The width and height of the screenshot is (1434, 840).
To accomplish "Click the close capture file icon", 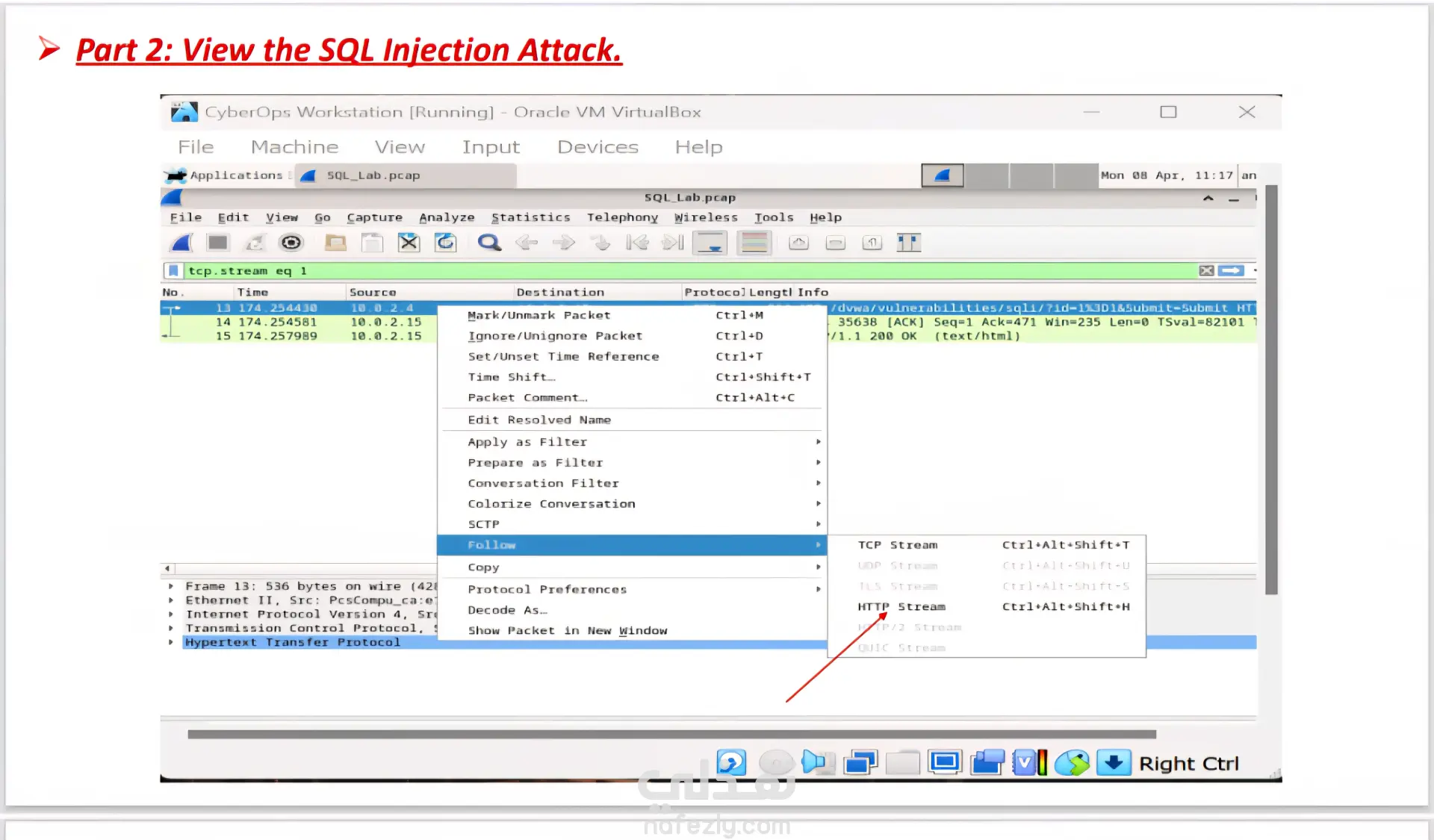I will click(409, 243).
